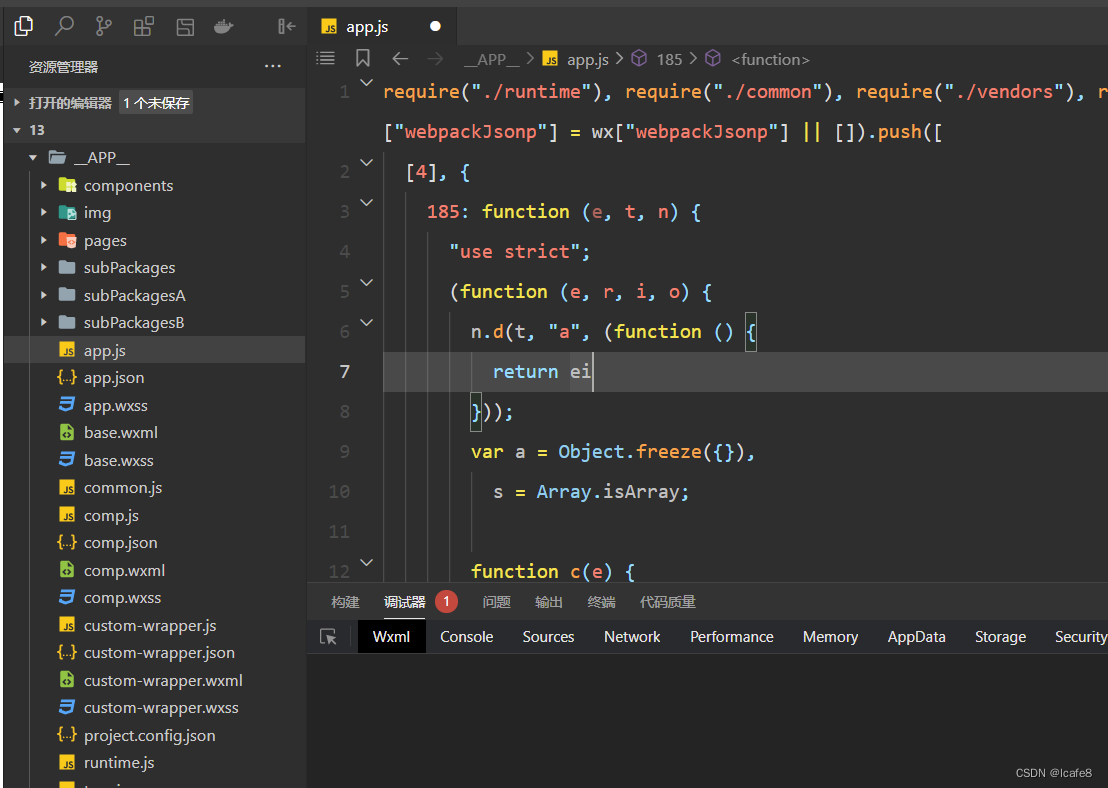Open the Storage devtools tab
The image size is (1108, 788).
click(x=1000, y=637)
